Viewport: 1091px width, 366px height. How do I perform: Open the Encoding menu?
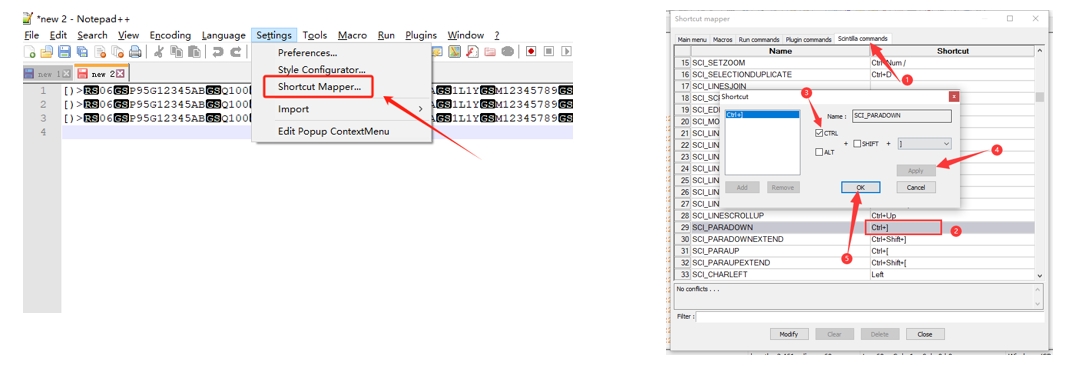(x=170, y=35)
